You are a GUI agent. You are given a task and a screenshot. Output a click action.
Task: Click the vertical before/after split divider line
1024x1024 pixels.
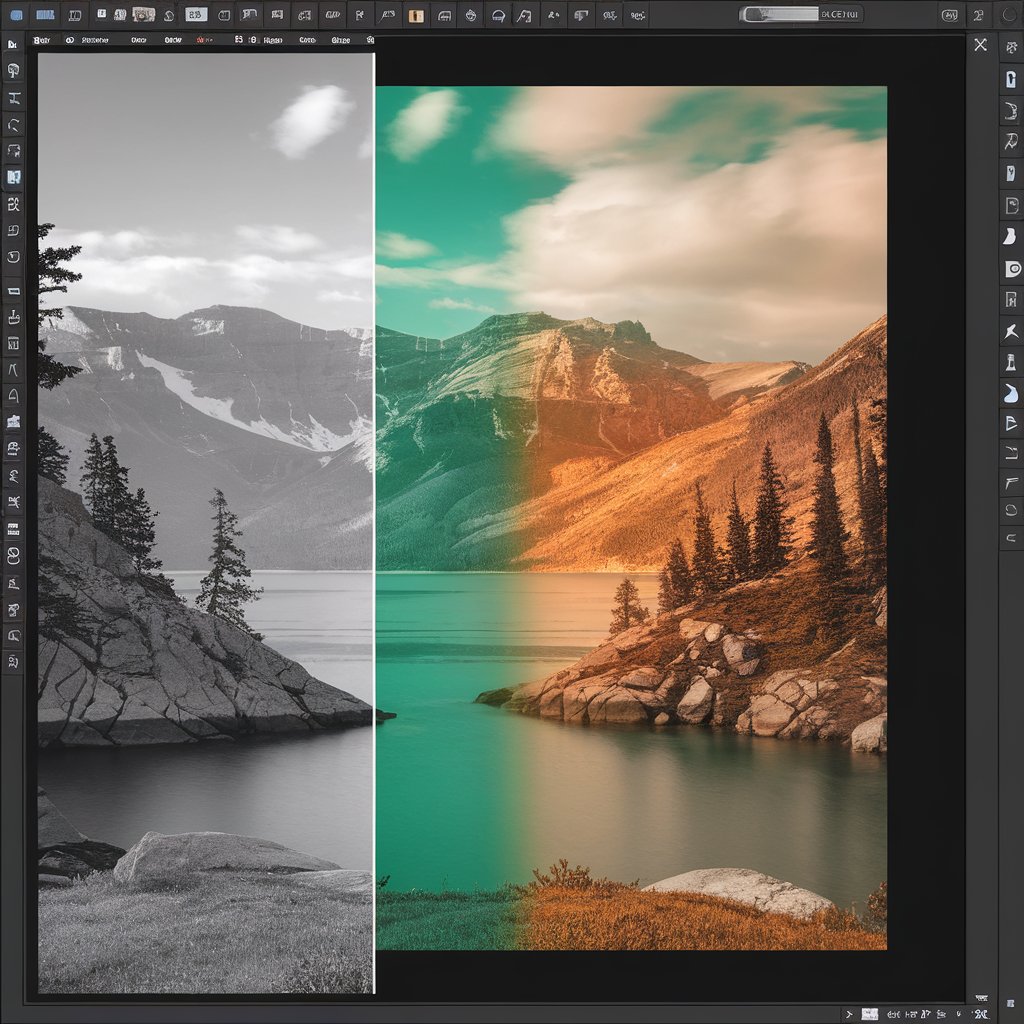374,520
